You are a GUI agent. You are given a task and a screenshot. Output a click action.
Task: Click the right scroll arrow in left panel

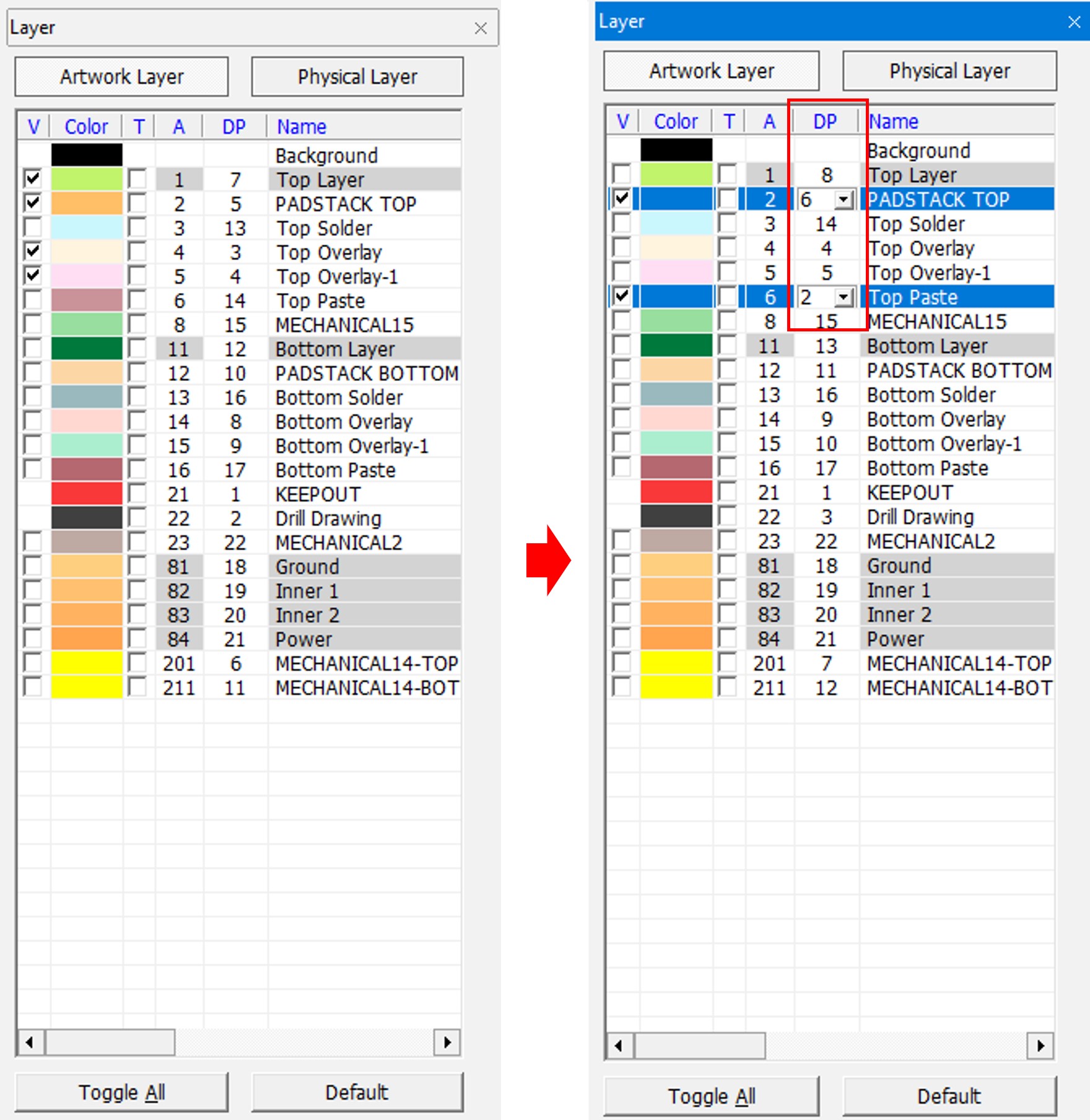[x=447, y=1043]
